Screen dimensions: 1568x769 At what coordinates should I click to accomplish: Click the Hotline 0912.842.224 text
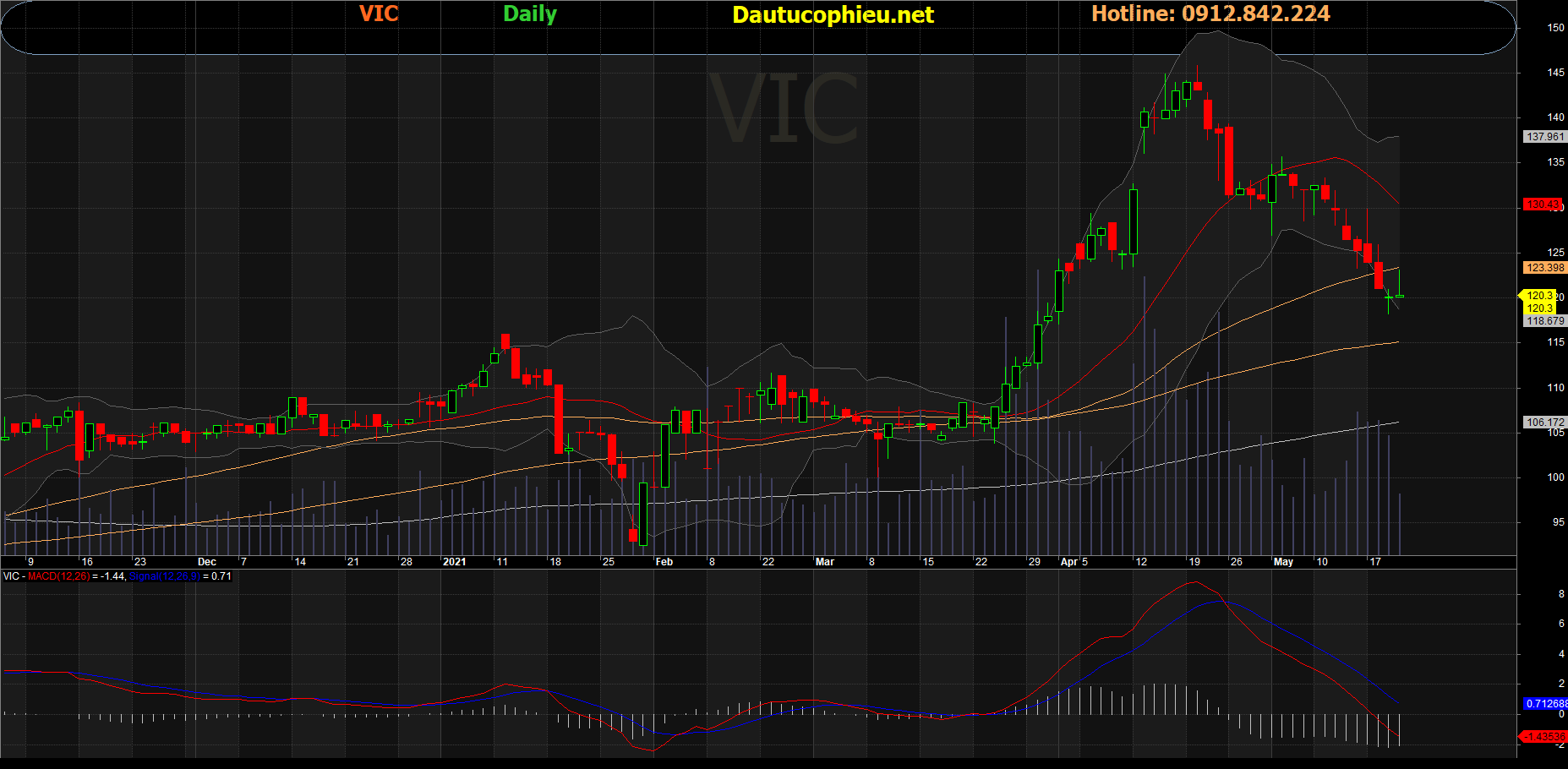point(1210,14)
